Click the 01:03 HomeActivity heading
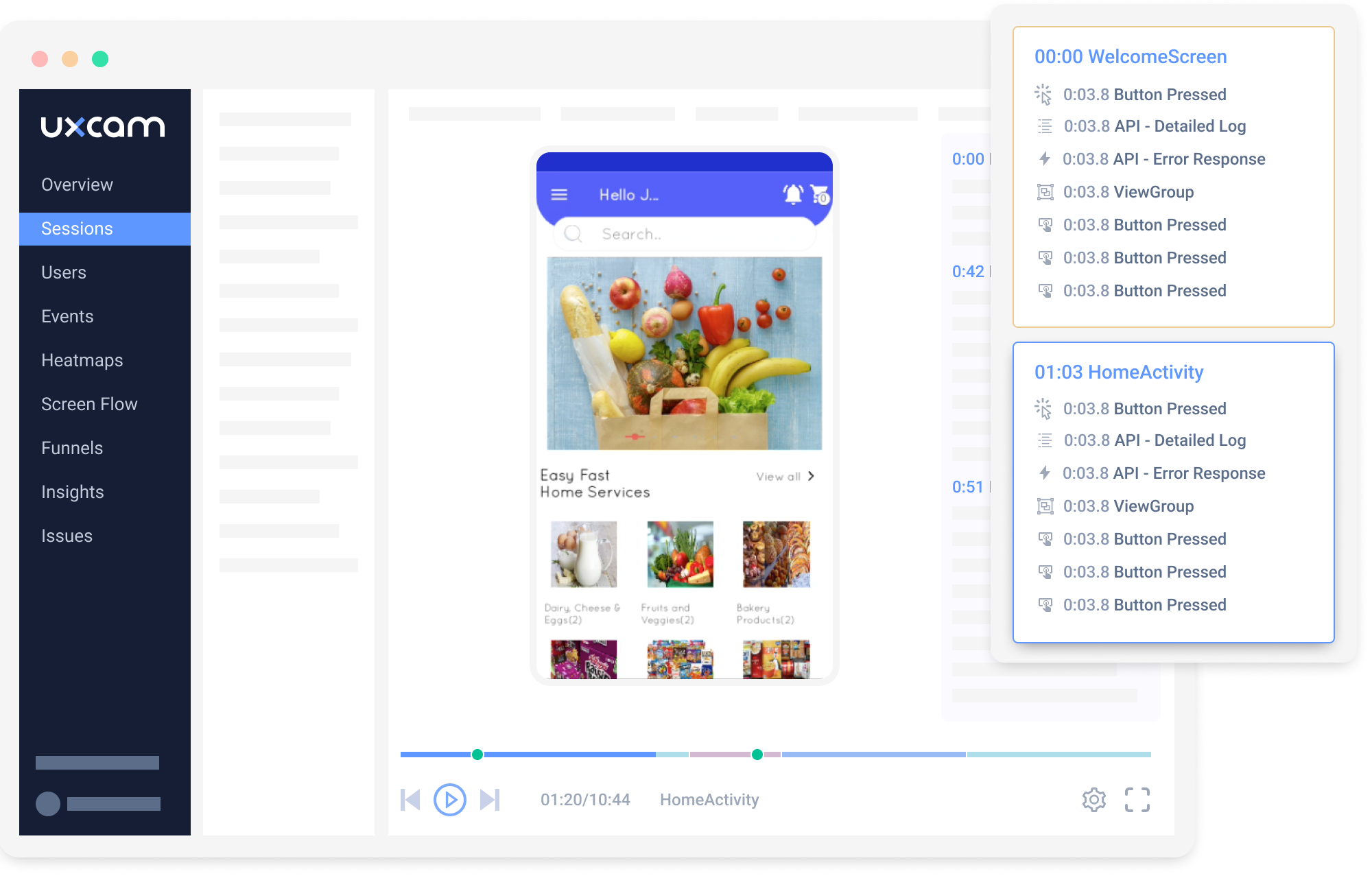The width and height of the screenshot is (1372, 878). pyautogui.click(x=1119, y=372)
